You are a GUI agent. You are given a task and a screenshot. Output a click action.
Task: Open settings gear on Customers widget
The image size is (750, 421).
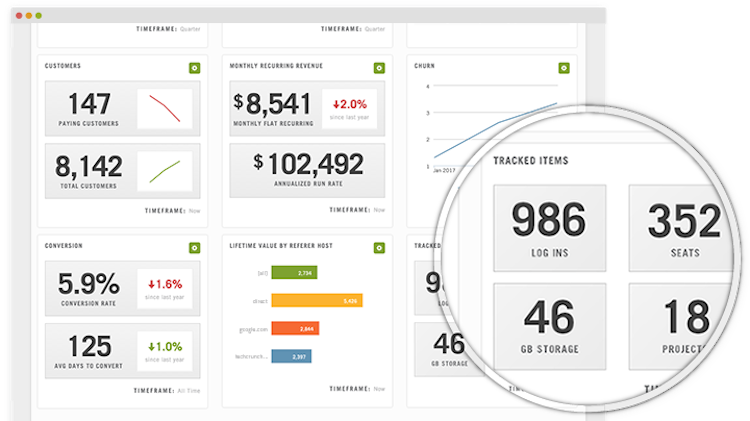tap(194, 68)
